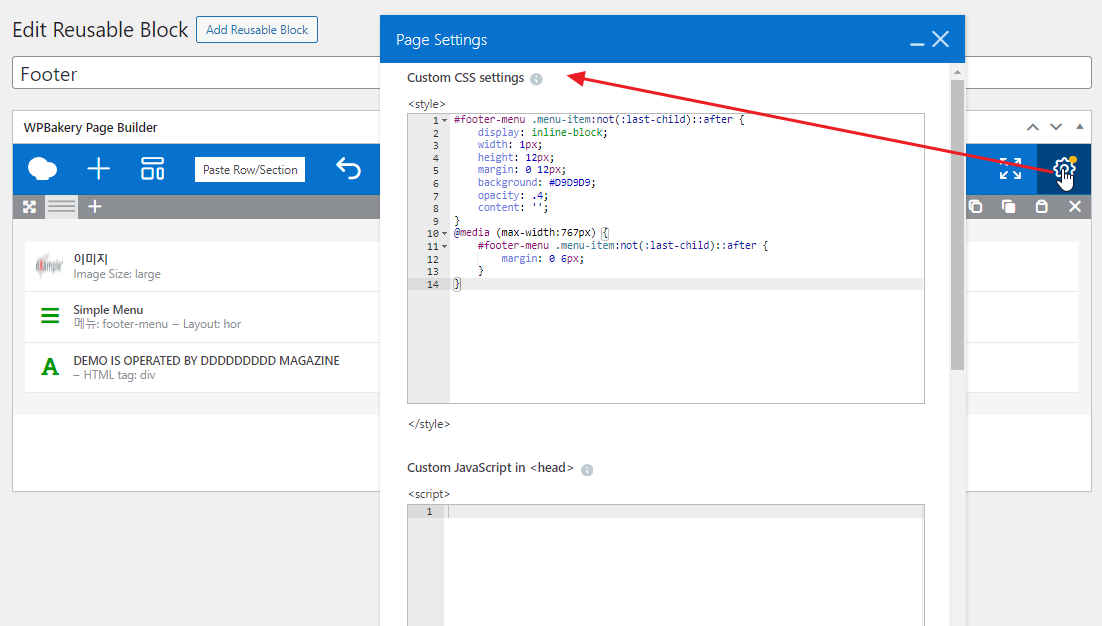Select DEMO IS OPERATED BY text block
Image resolution: width=1102 pixels, height=626 pixels.
(207, 360)
